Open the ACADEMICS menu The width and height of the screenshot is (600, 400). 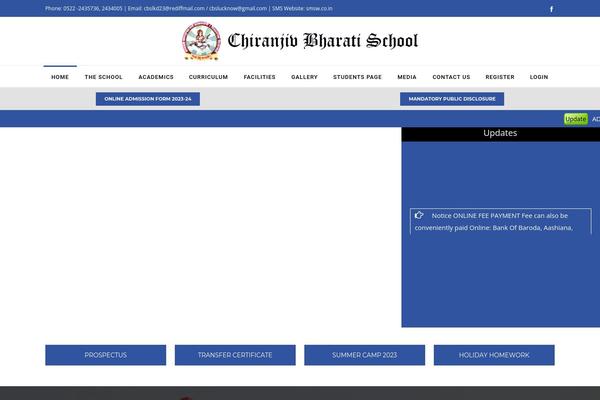point(156,77)
